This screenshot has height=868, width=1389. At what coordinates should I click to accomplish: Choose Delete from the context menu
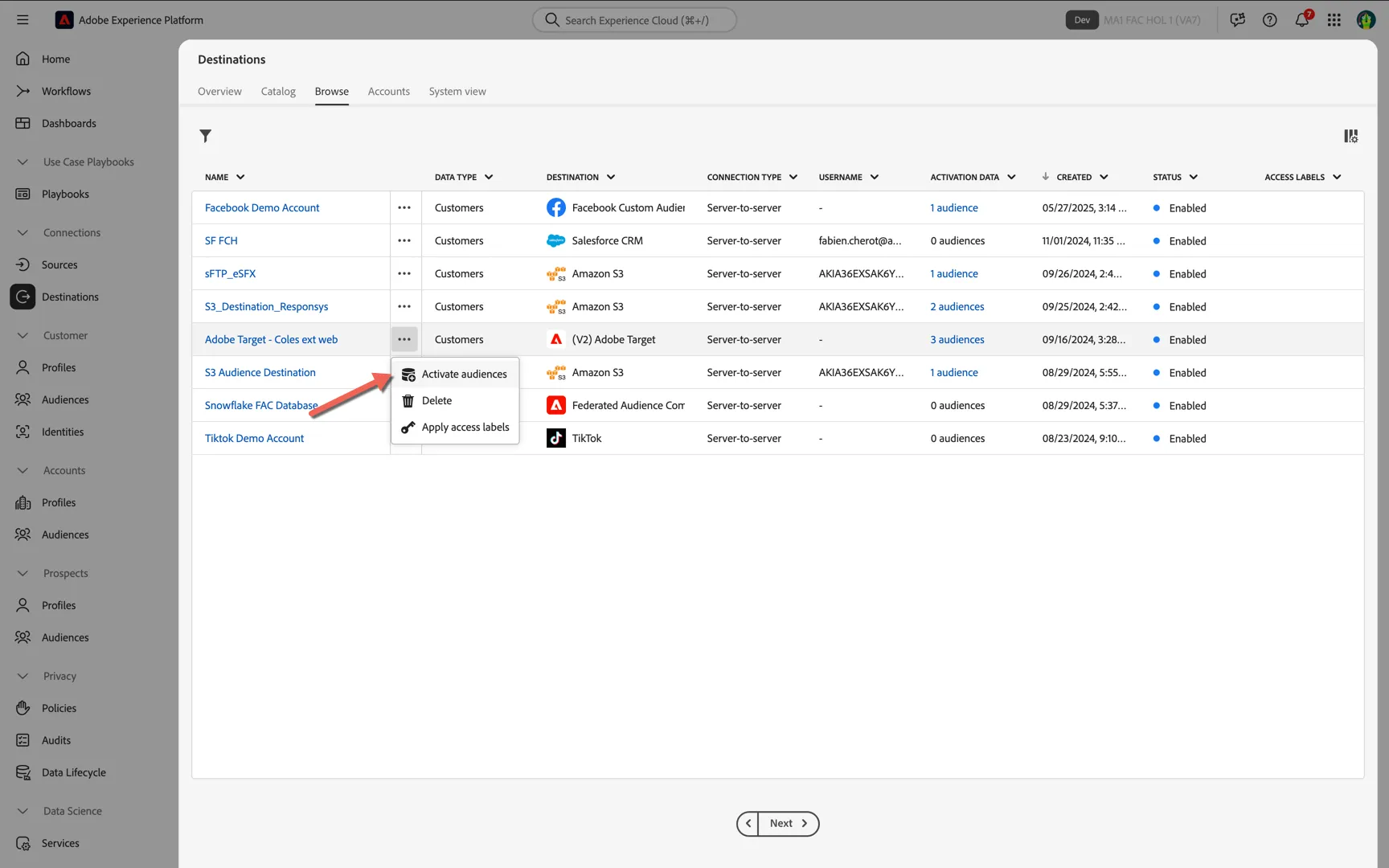[x=455, y=400]
